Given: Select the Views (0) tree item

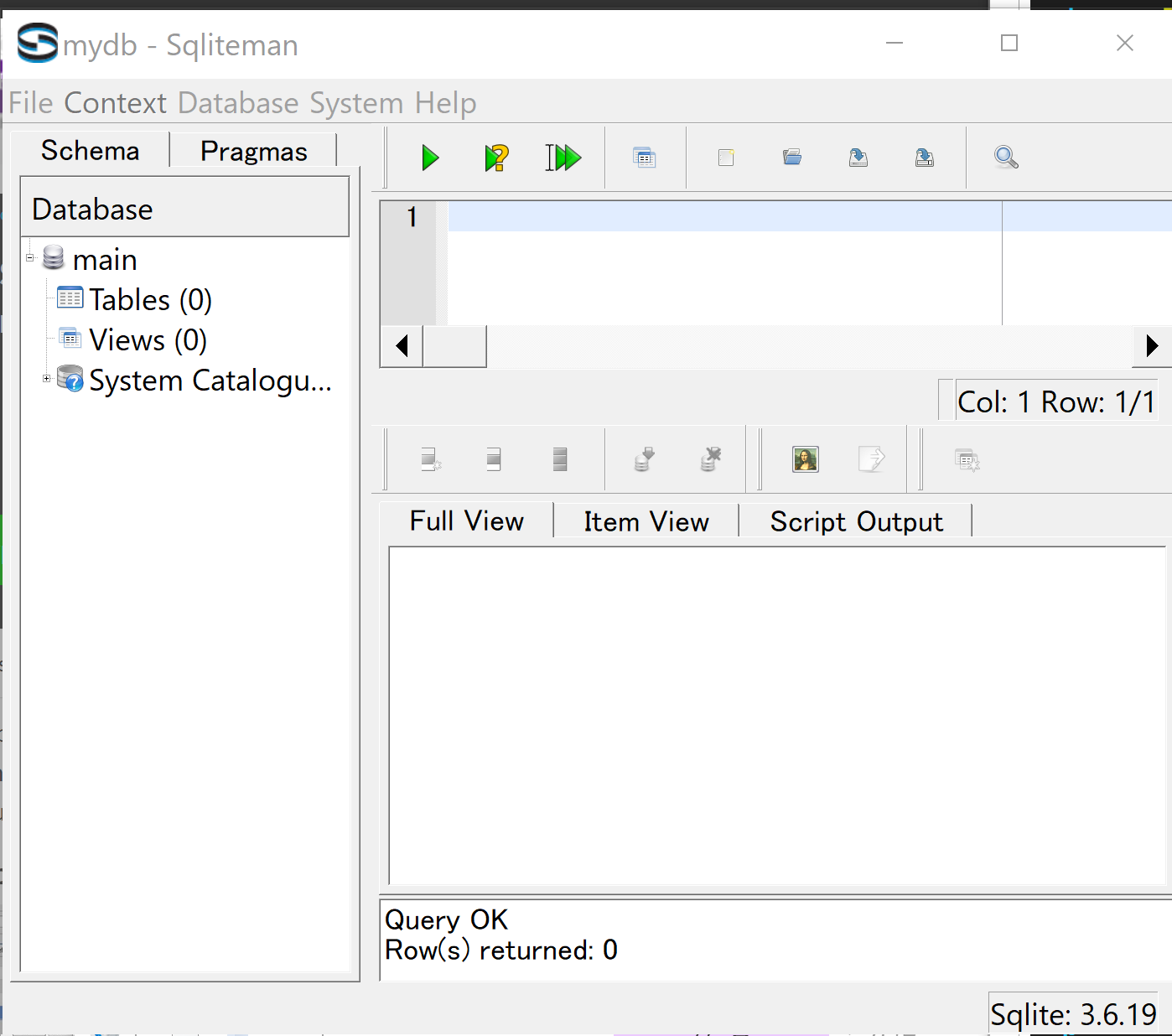Looking at the screenshot, I should (x=148, y=340).
